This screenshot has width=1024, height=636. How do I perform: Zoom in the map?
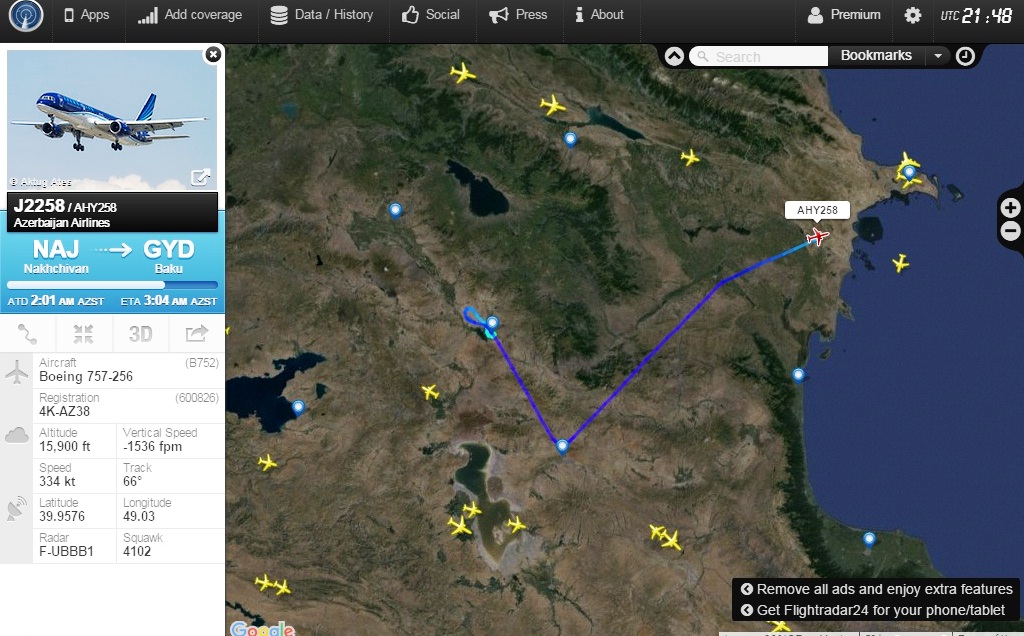click(x=1010, y=208)
